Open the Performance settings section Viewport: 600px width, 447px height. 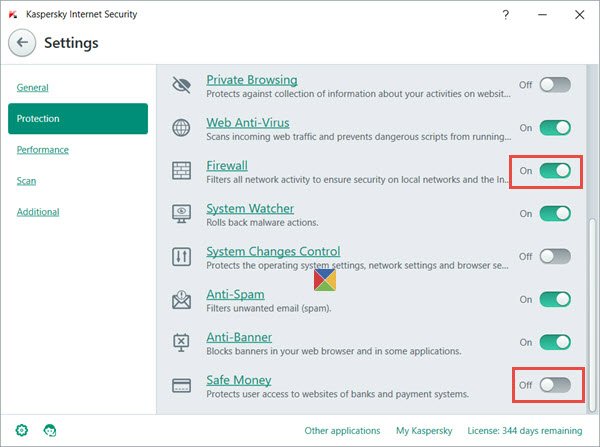click(43, 150)
